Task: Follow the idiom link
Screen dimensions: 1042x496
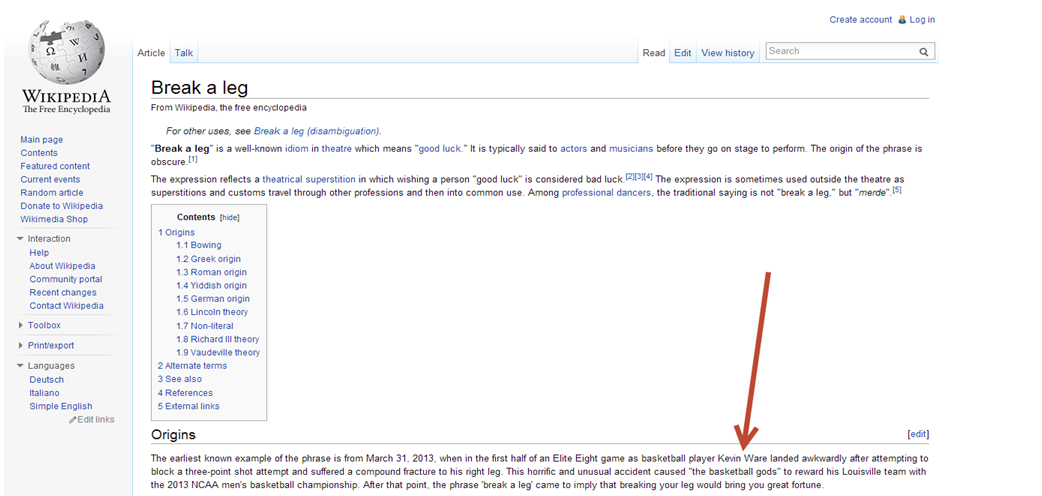Action: tap(297, 149)
